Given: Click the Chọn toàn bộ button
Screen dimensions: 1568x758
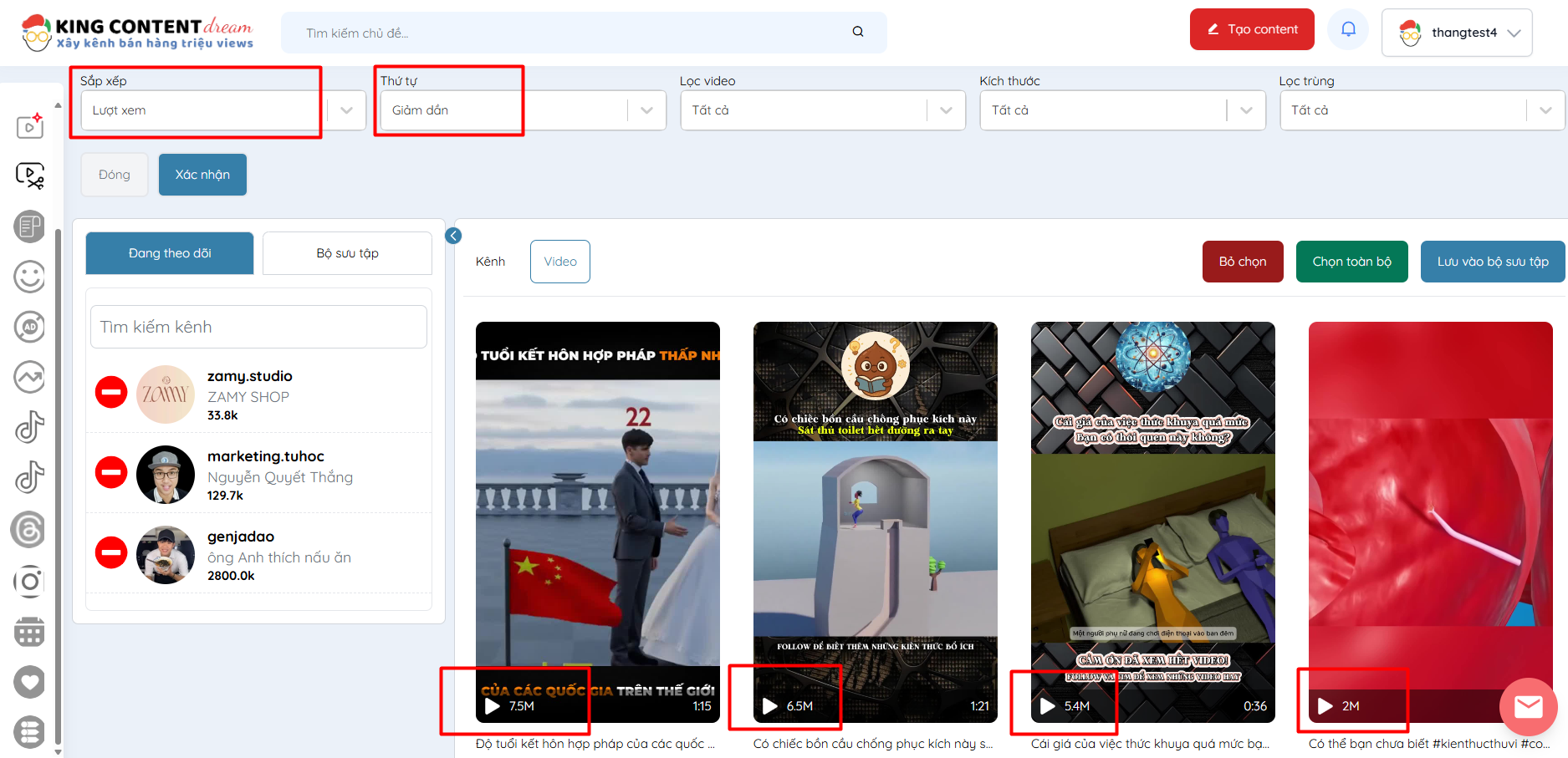Looking at the screenshot, I should pos(1352,262).
